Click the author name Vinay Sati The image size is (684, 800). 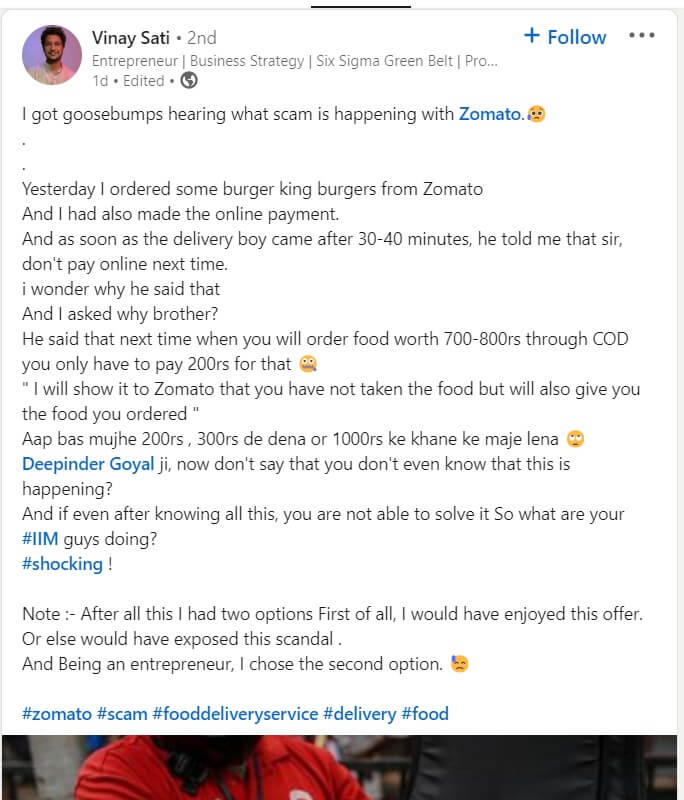130,37
